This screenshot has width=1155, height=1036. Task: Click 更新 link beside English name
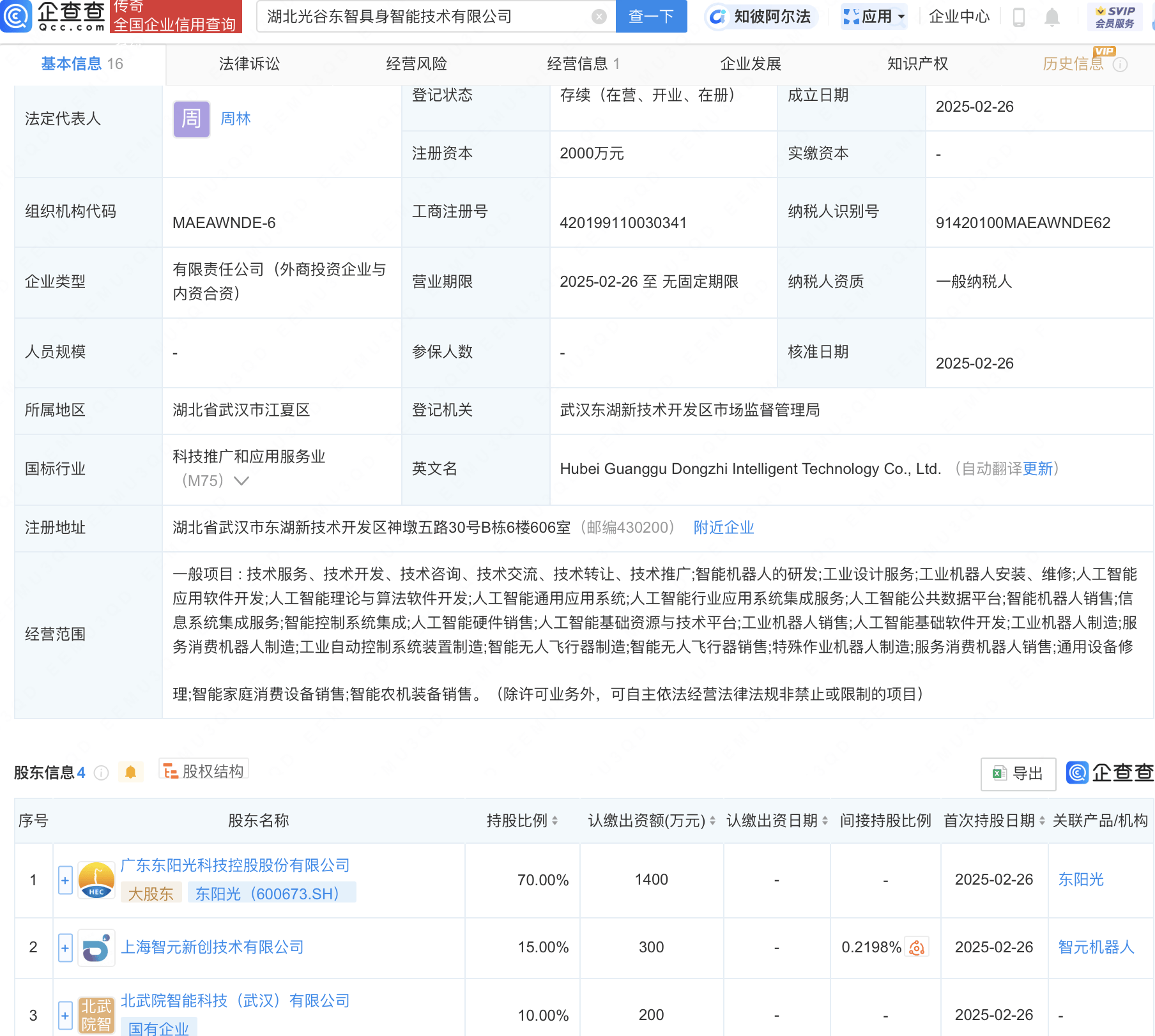pos(1037,469)
